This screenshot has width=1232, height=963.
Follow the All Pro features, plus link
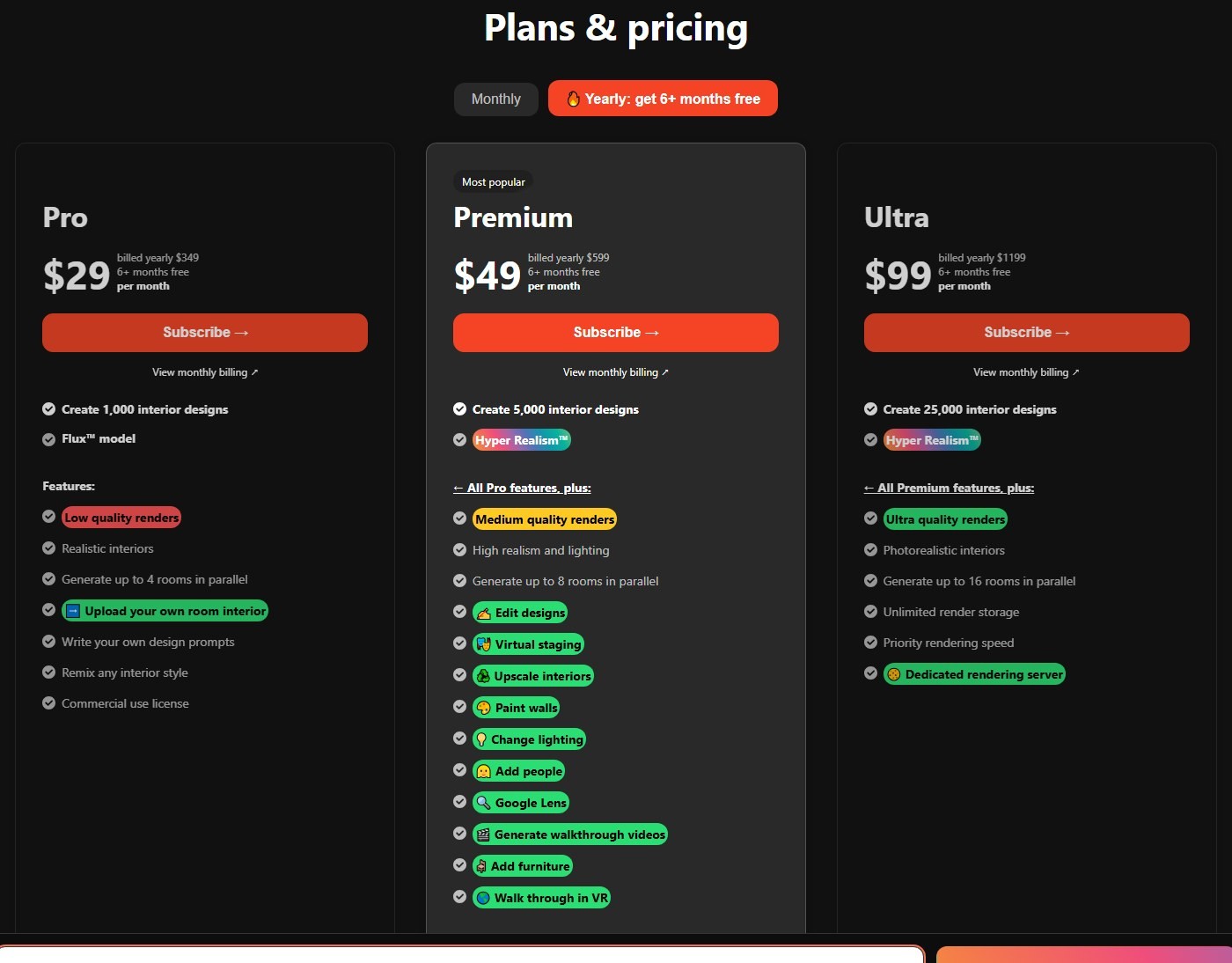(x=522, y=488)
